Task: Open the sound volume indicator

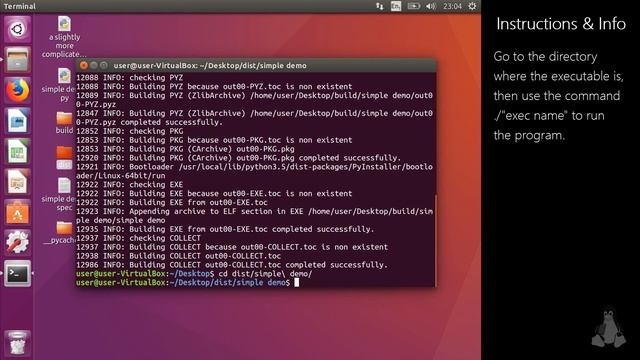Action: (x=431, y=6)
